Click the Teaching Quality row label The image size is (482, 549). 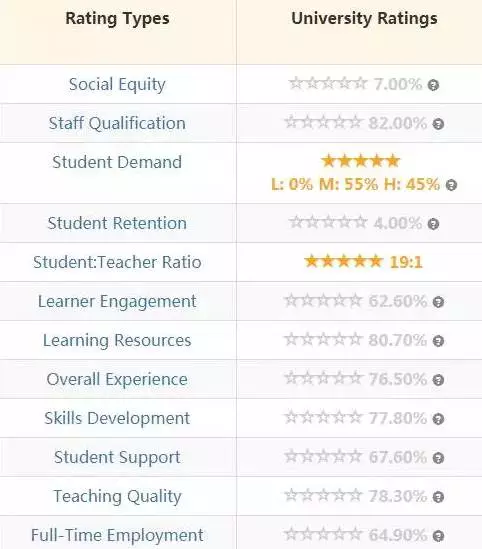click(x=117, y=496)
